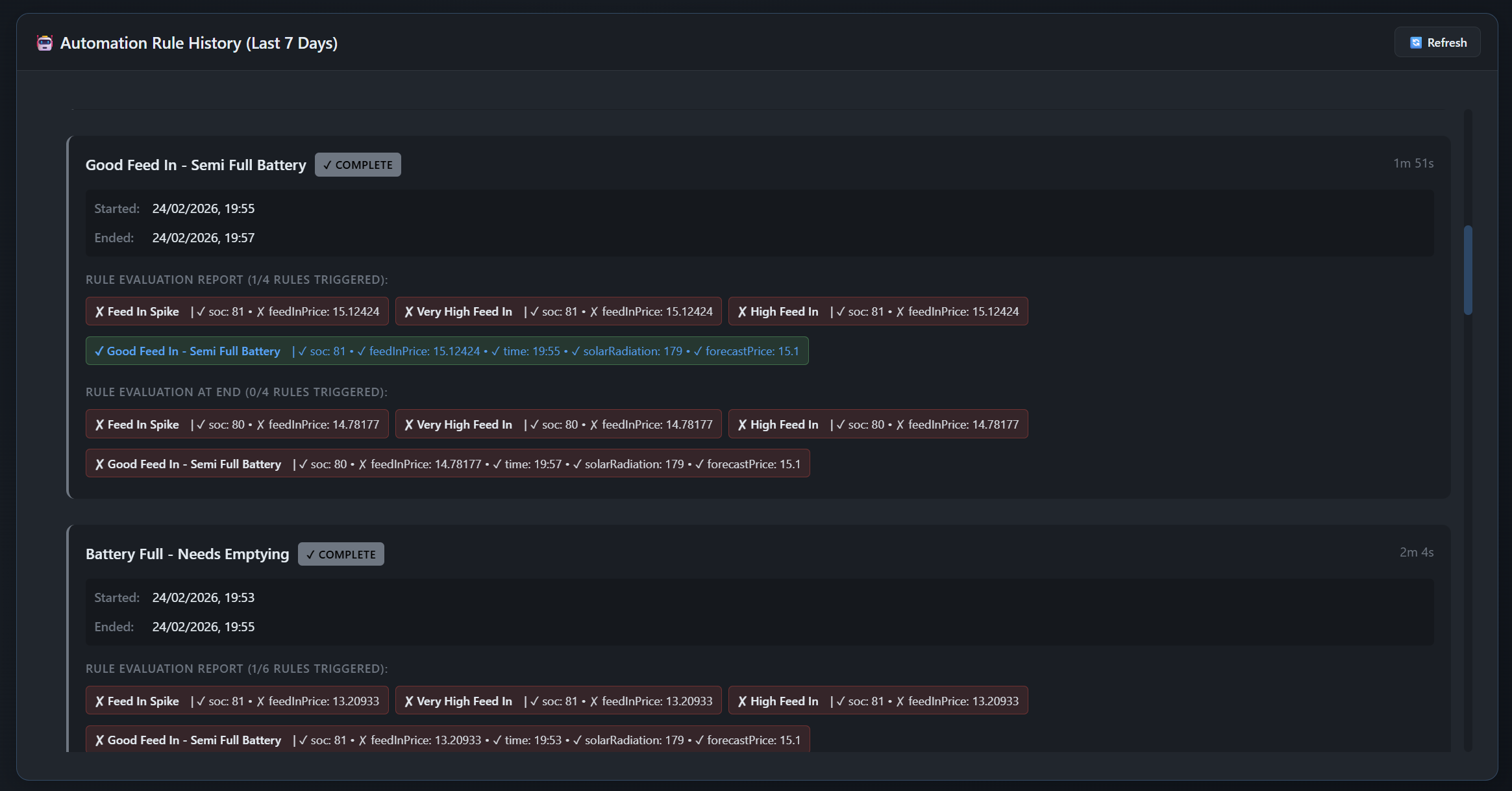This screenshot has width=1512, height=791.
Task: Select the failed Good Feed In chip at evaluation end
Action: (x=447, y=463)
